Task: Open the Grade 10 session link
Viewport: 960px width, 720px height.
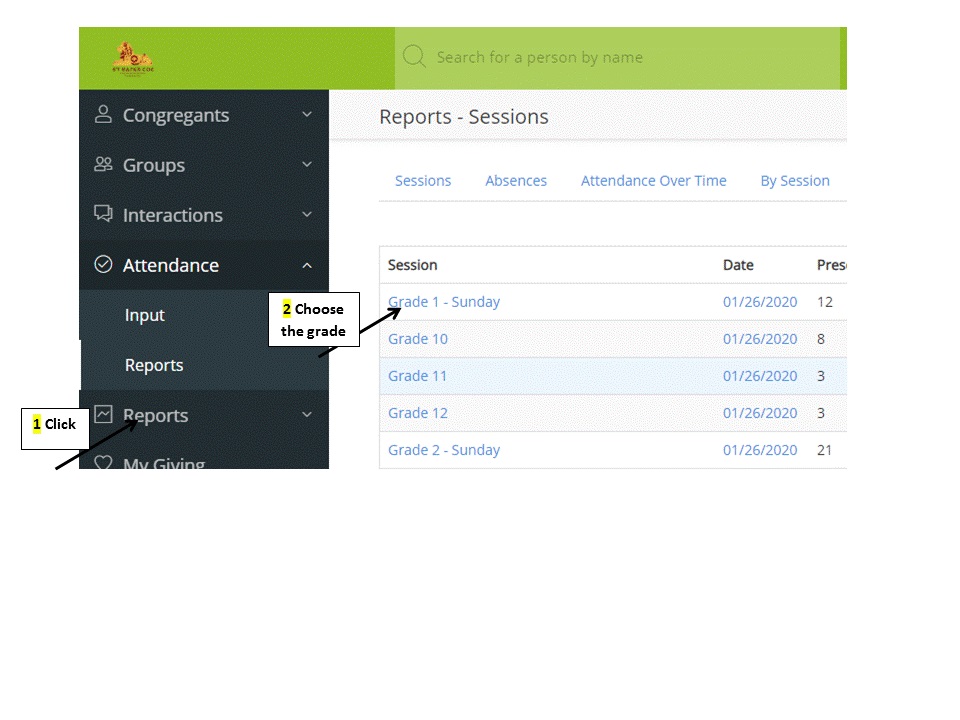Action: tap(418, 339)
